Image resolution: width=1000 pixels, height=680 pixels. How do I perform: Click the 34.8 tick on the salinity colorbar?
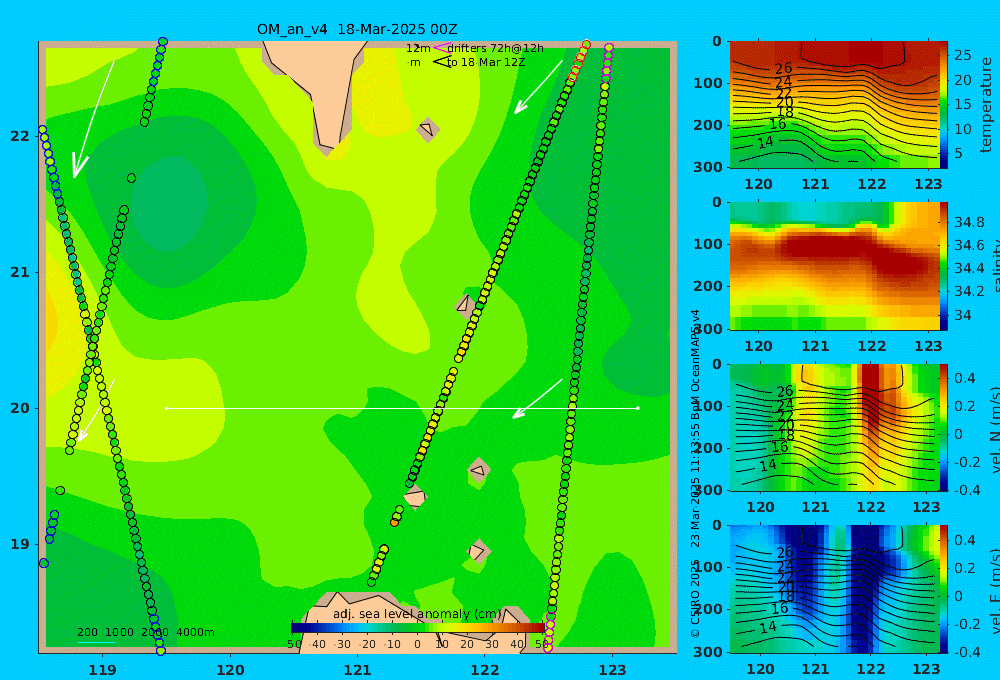pyautogui.click(x=969, y=223)
